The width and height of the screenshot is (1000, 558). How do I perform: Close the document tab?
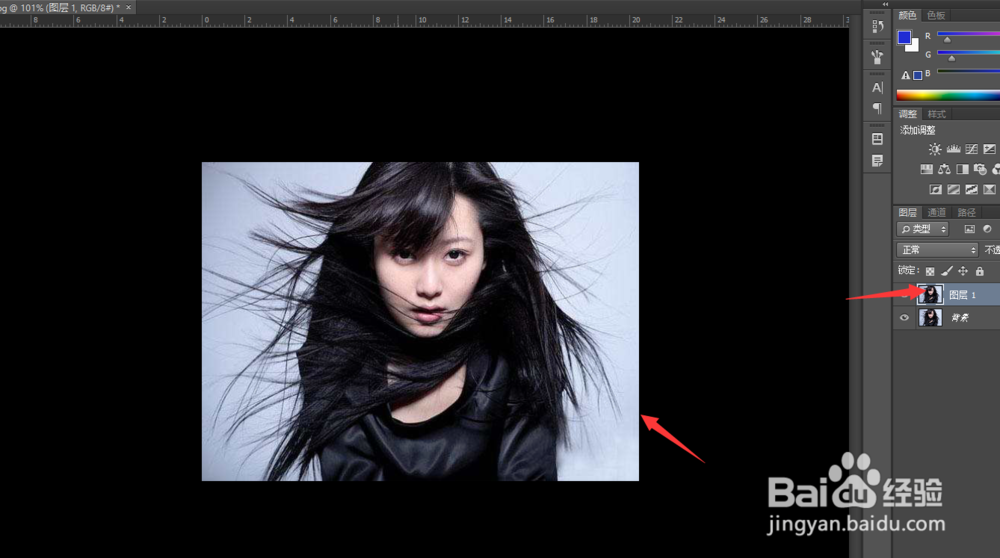click(x=128, y=8)
